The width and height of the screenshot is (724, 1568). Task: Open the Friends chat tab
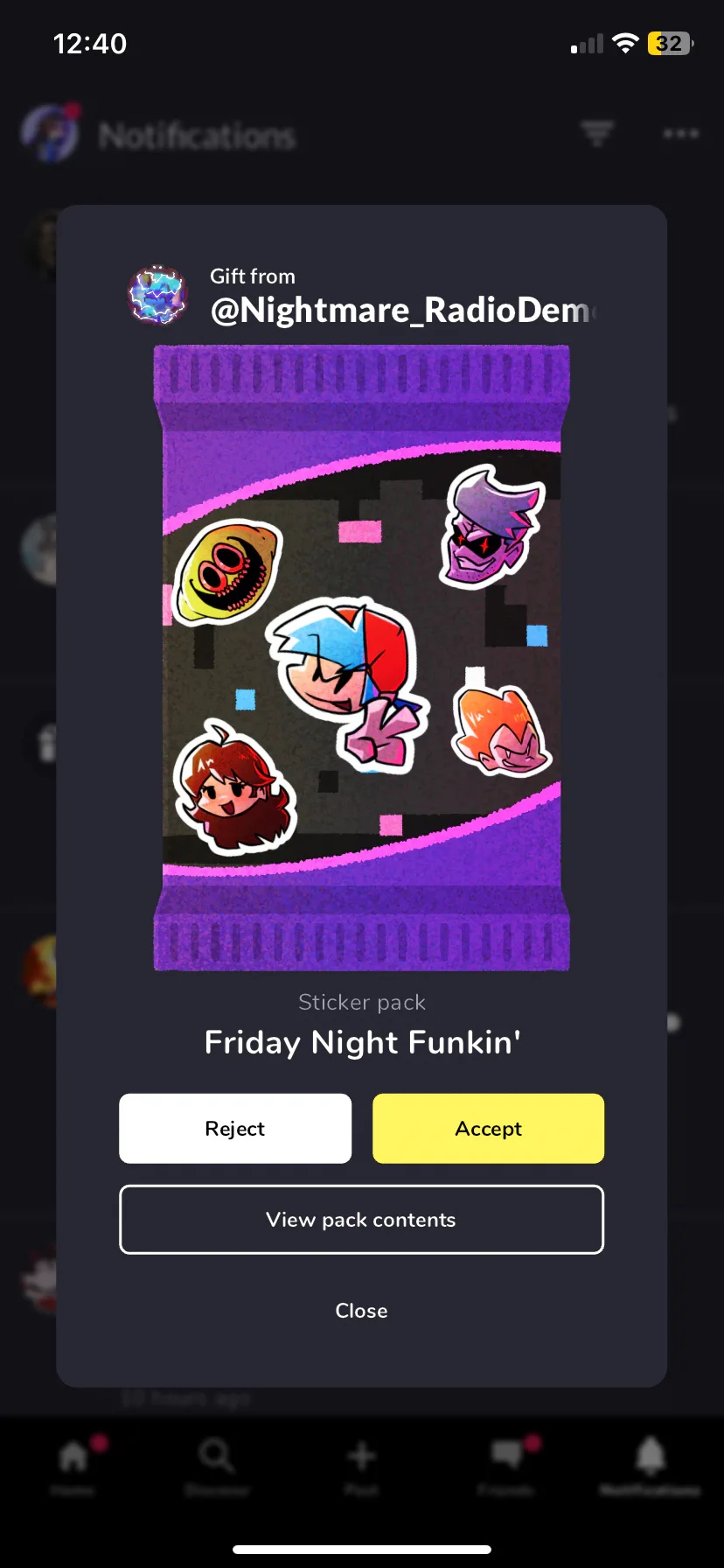tap(506, 1465)
